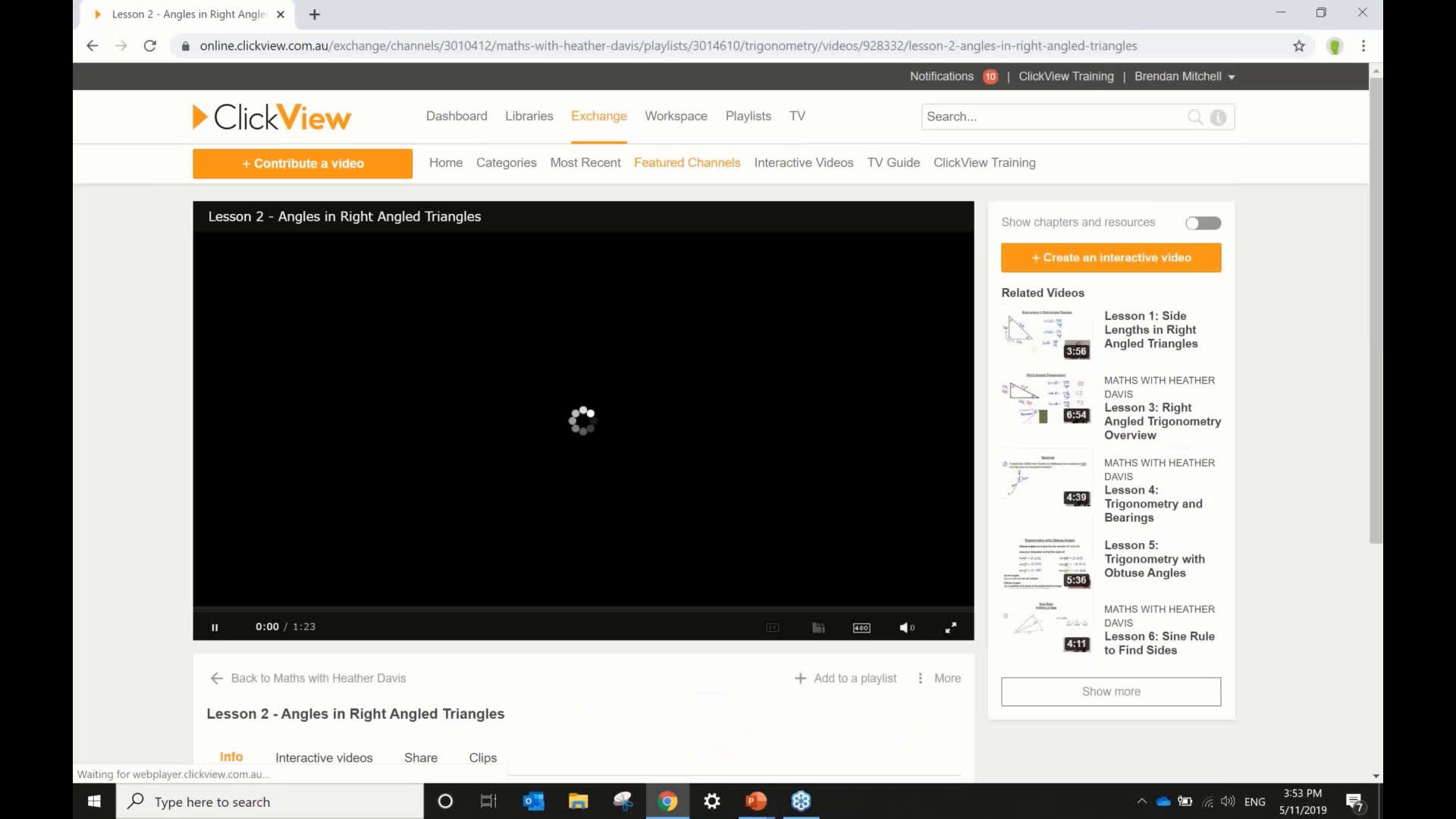Open the Brendan Mitchell account dropdown
This screenshot has width=1456, height=819.
click(x=1184, y=76)
